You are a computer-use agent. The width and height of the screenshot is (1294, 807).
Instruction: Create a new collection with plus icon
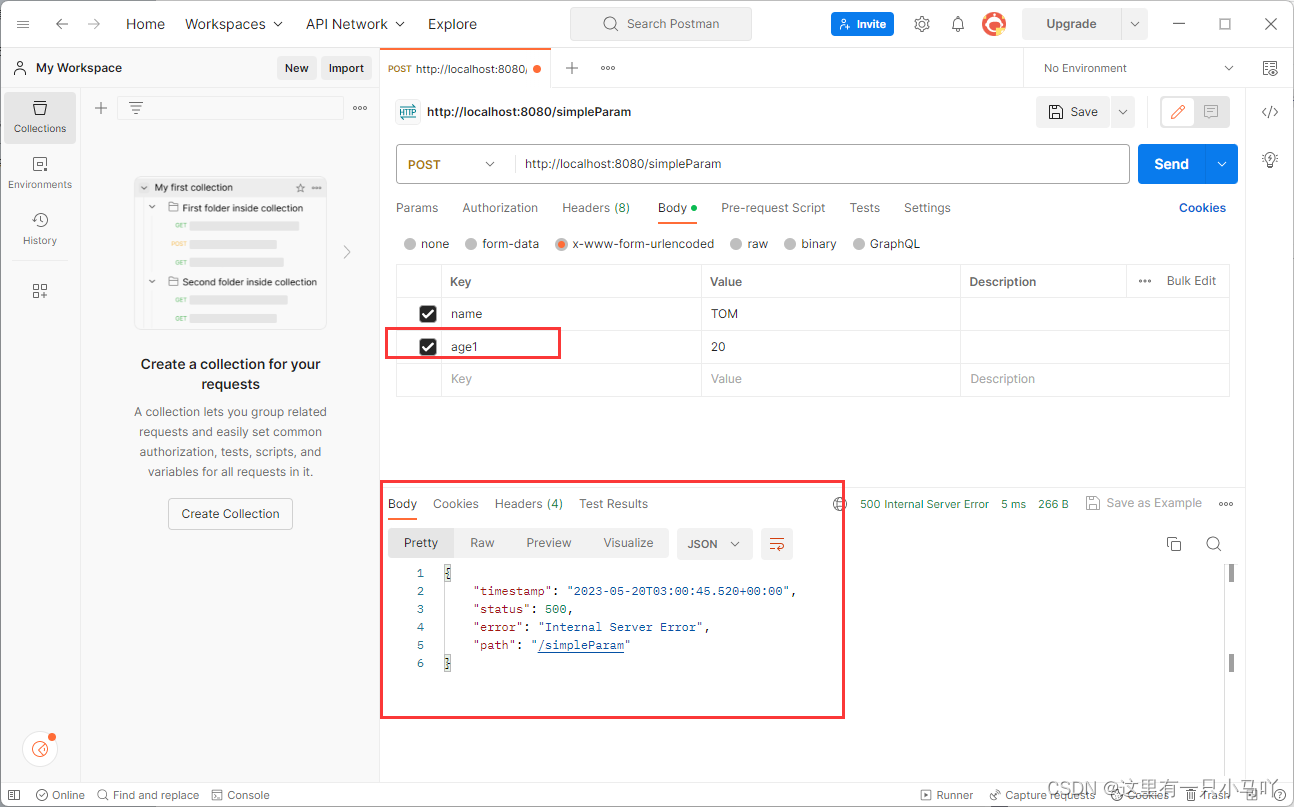click(x=101, y=108)
